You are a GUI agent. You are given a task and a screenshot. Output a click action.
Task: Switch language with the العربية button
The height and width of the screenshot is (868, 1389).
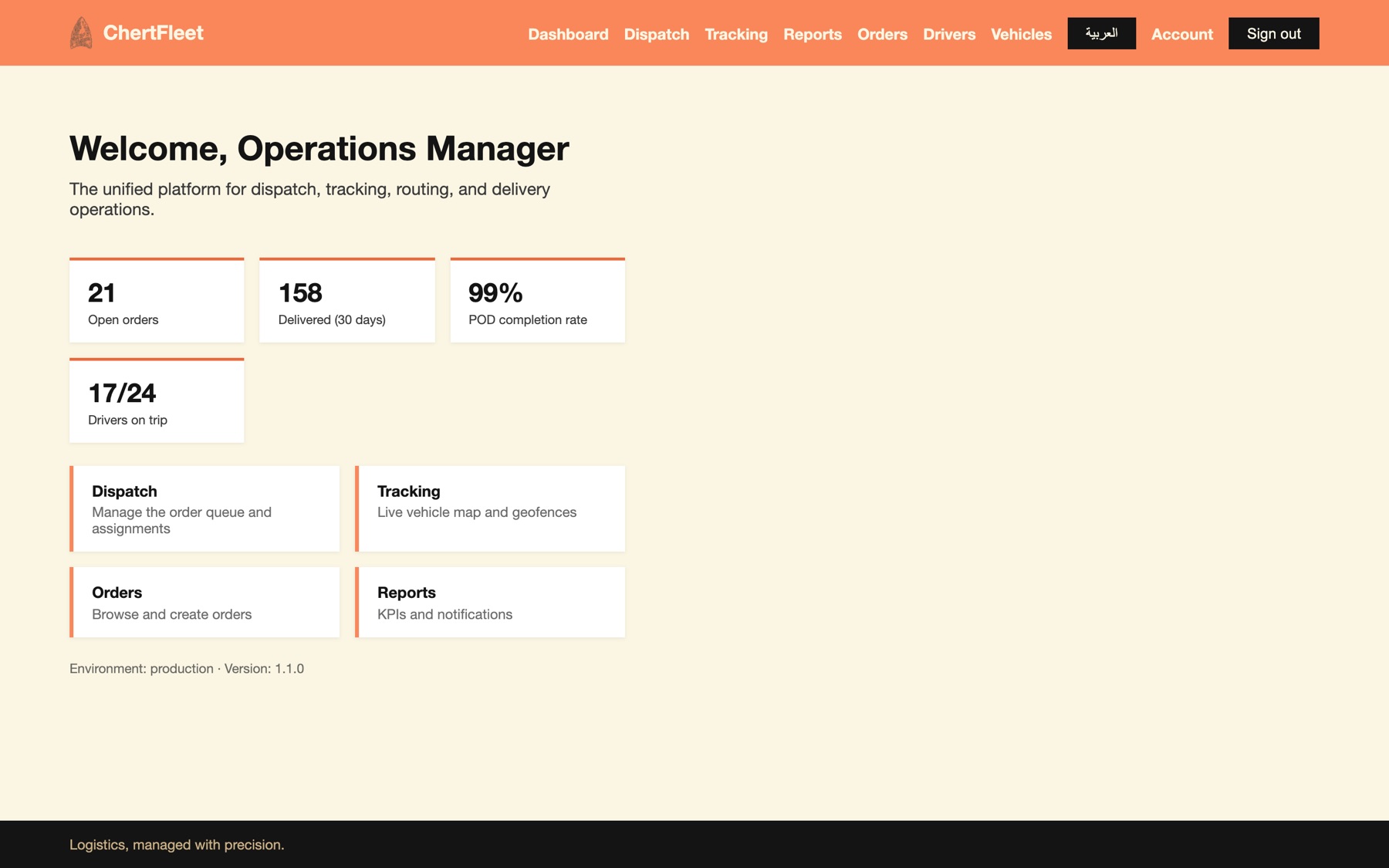point(1101,33)
